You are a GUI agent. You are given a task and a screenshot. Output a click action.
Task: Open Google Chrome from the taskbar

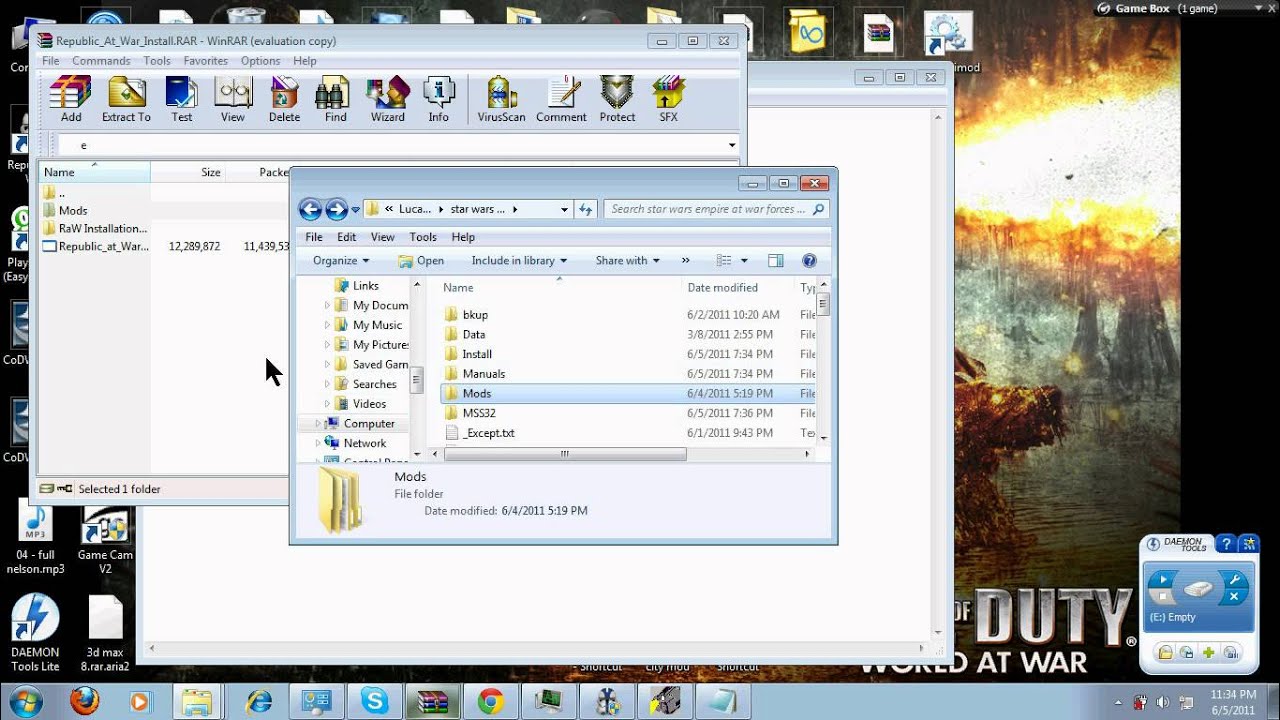(490, 701)
